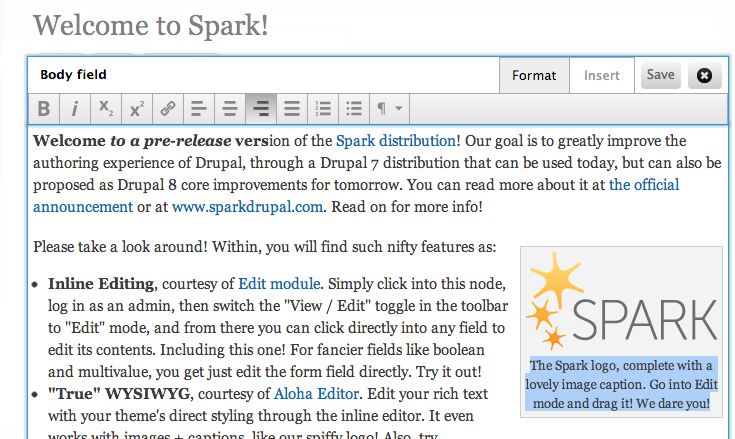Click the 'Body field' label
The image size is (735, 439).
73,74
